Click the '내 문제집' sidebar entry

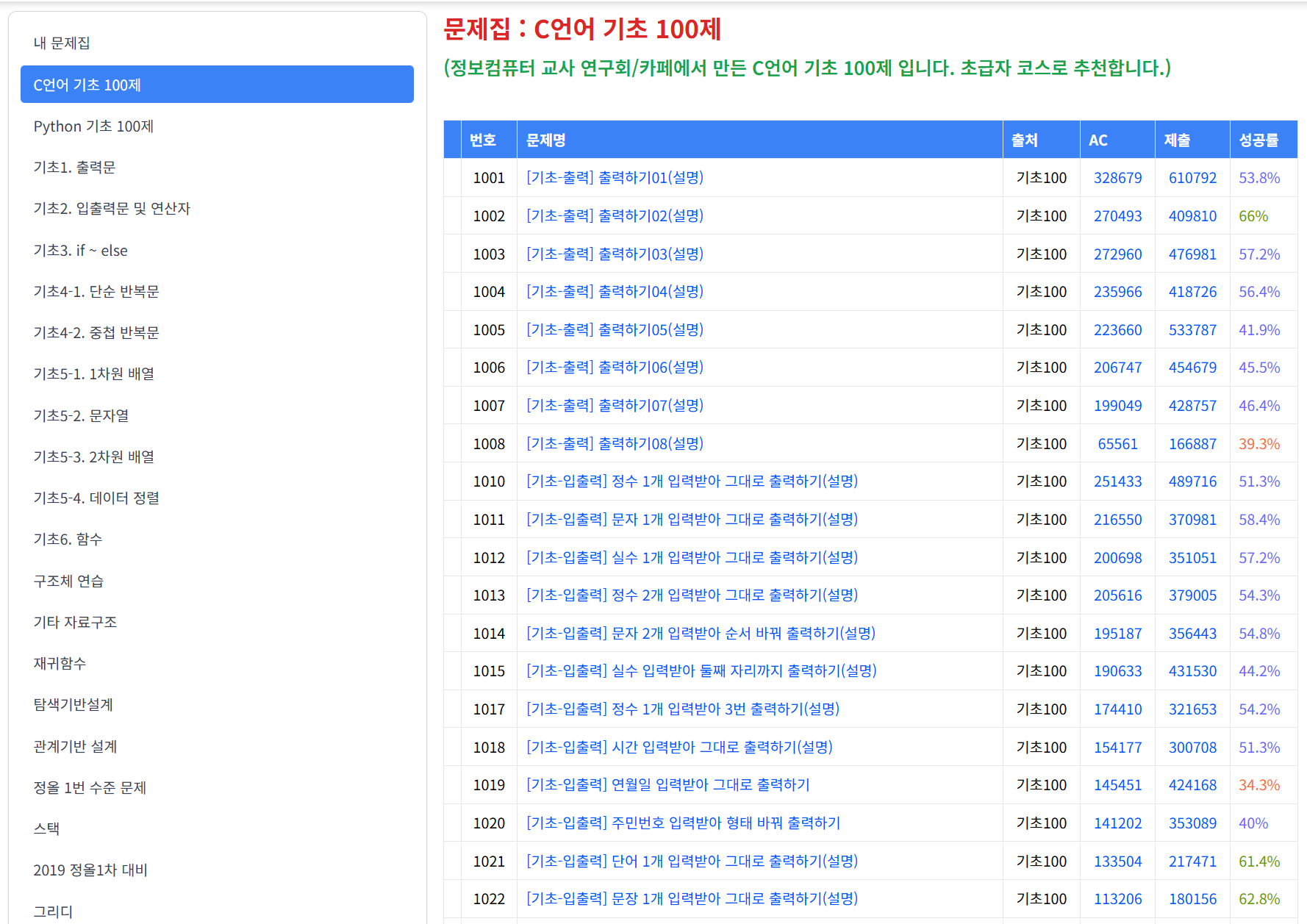point(62,43)
